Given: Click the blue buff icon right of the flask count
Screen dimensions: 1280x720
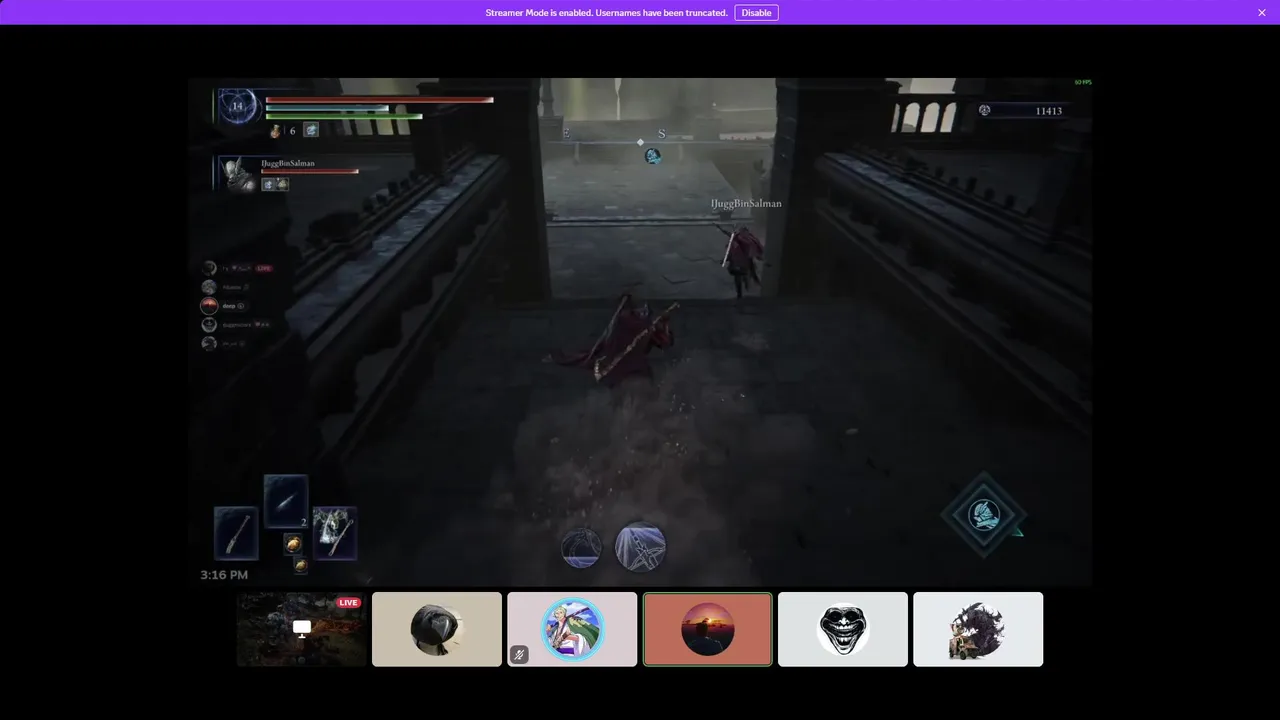Looking at the screenshot, I should point(311,130).
